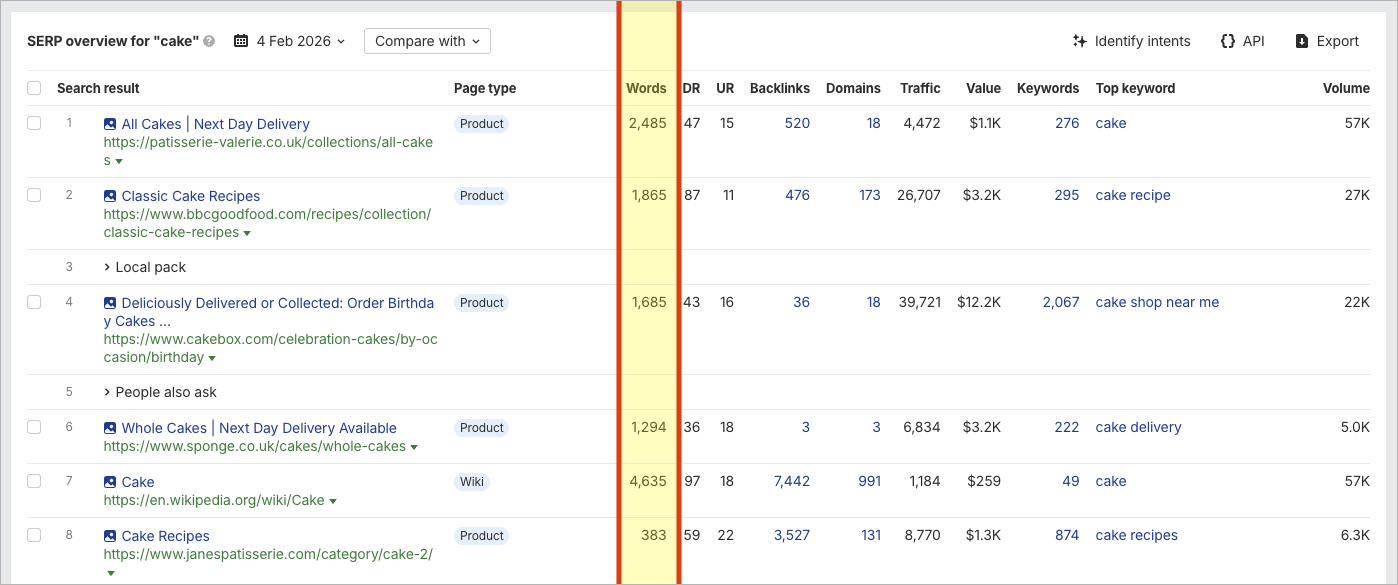This screenshot has width=1398, height=585.
Task: Open the Cake Recipes title link
Action: point(165,536)
